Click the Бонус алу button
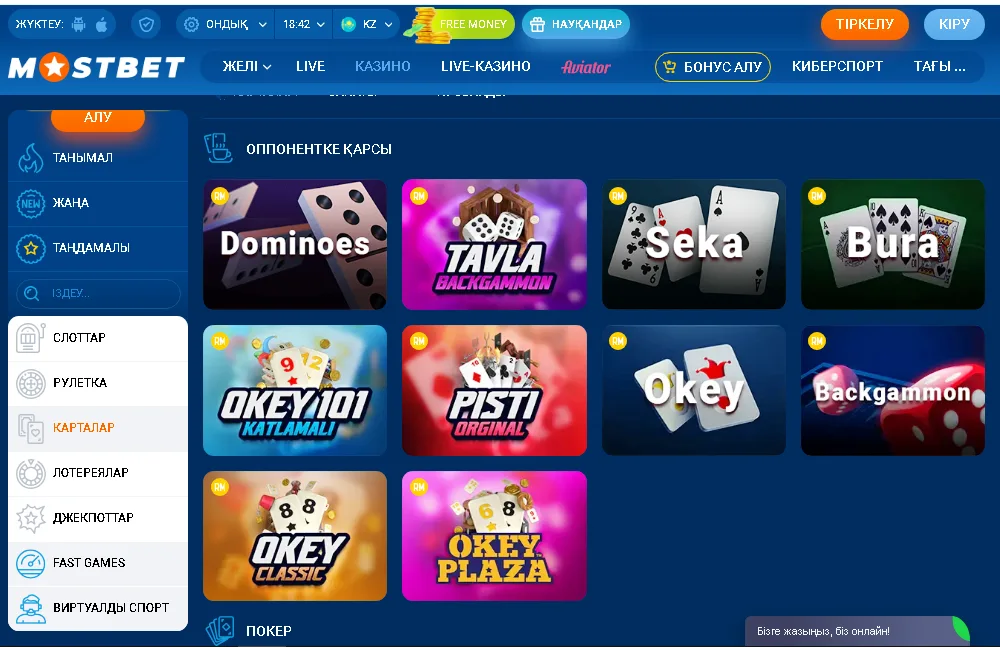 click(713, 66)
